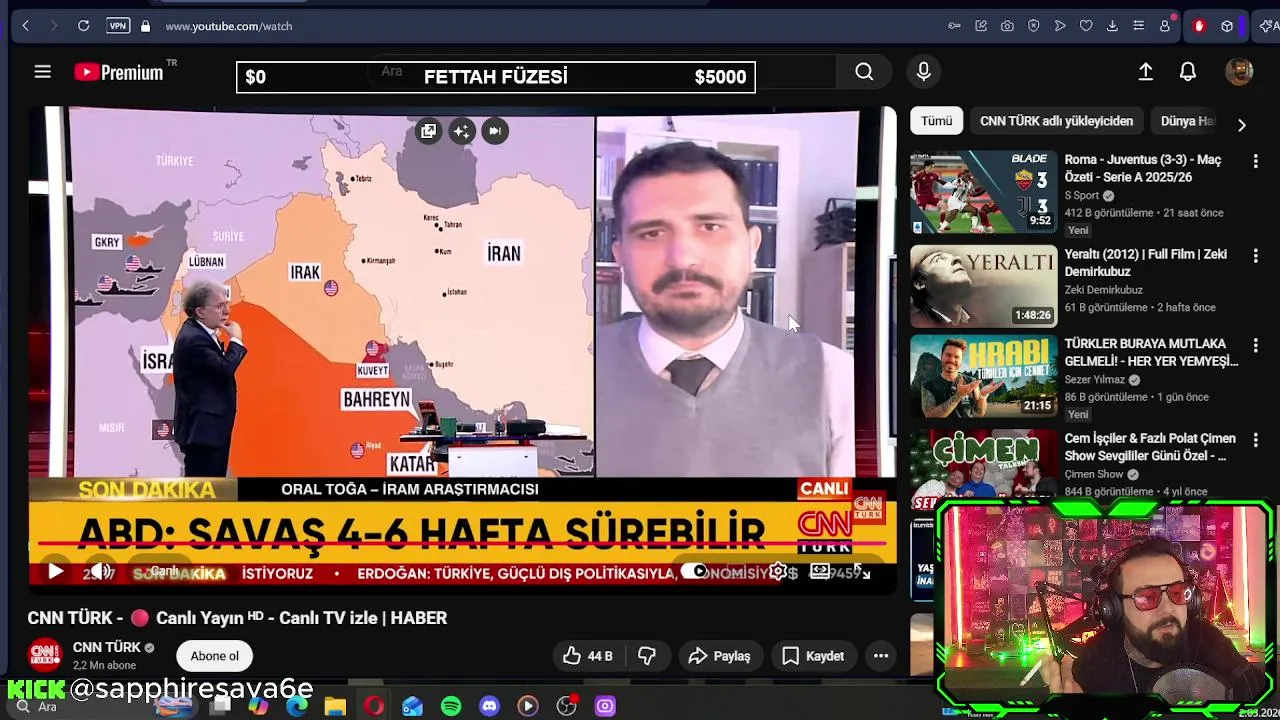Select the Tümü filter chip
Viewport: 1280px width, 720px height.
pyautogui.click(x=937, y=121)
